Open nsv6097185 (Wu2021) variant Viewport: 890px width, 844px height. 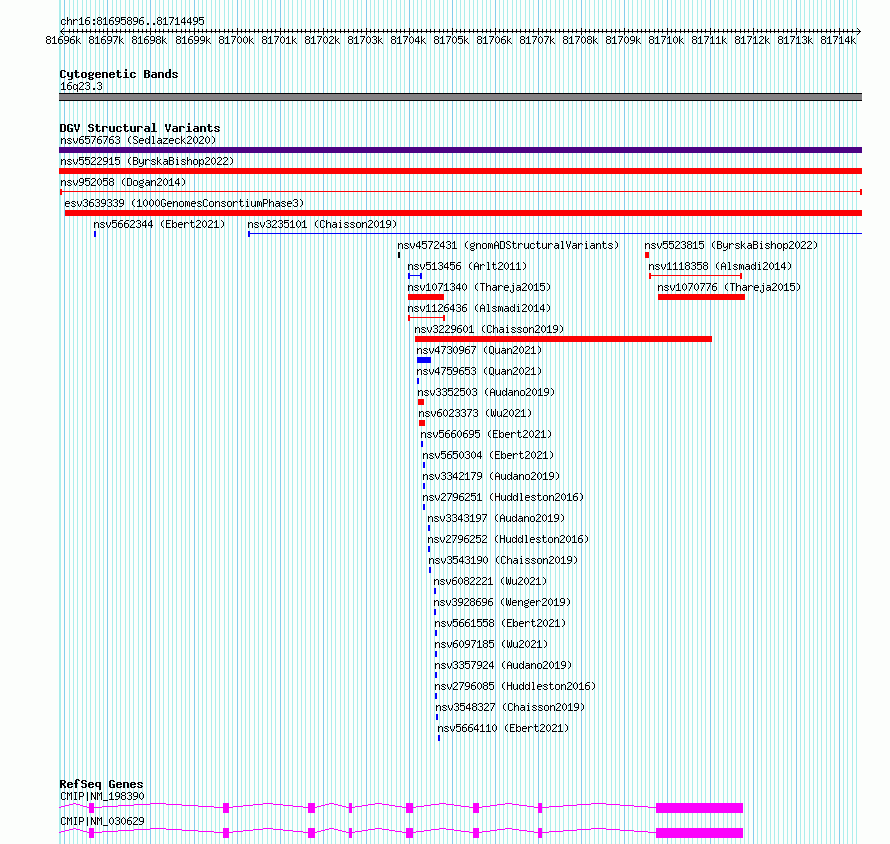pyautogui.click(x=491, y=644)
